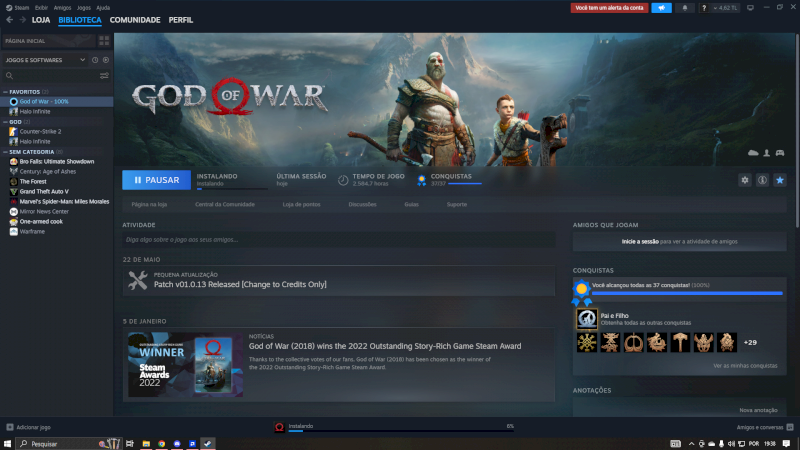Image resolution: width=800 pixels, height=450 pixels.
Task: Open the notifications bell
Action: (685, 8)
